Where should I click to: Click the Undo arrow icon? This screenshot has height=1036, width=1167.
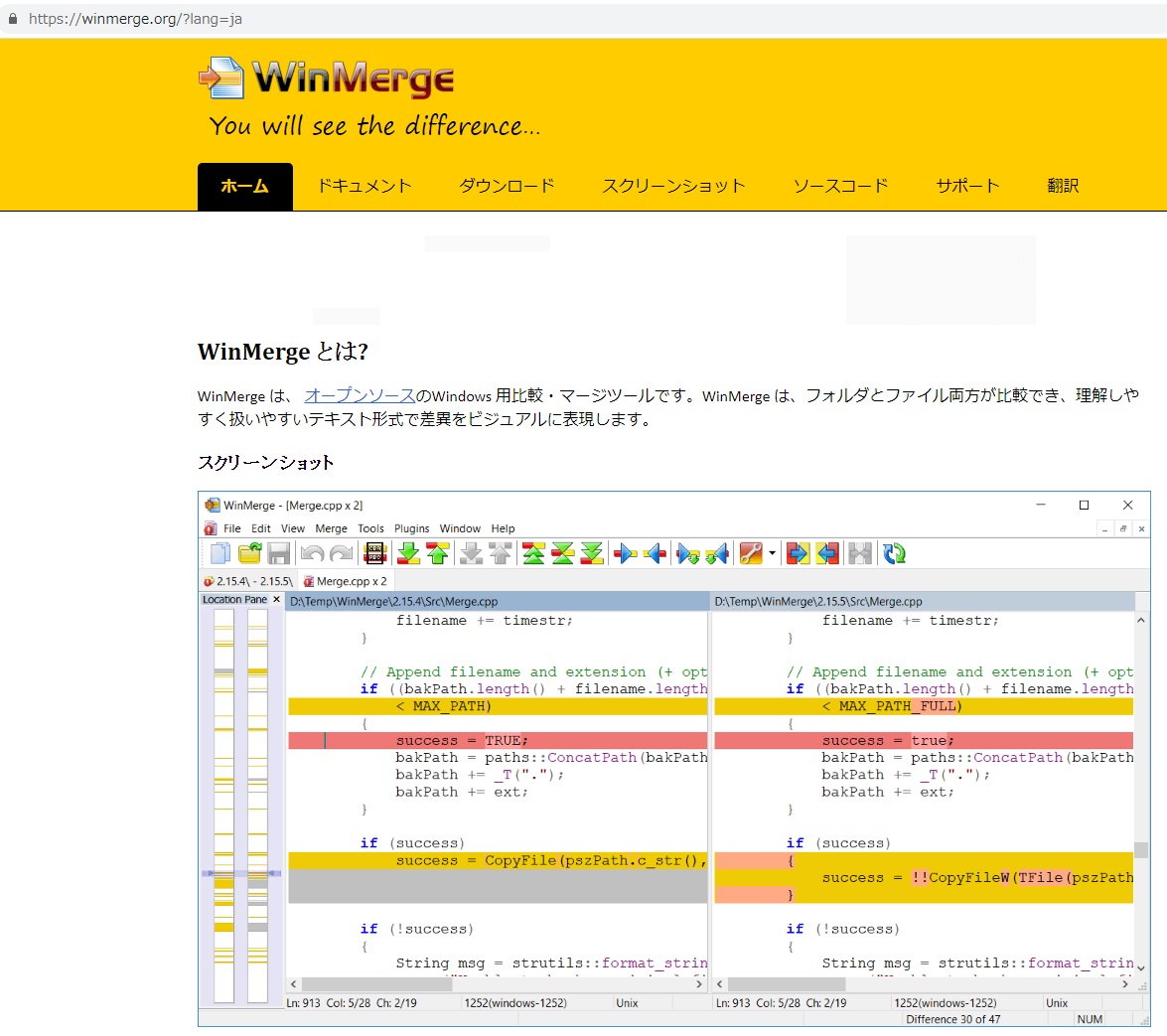(x=313, y=553)
